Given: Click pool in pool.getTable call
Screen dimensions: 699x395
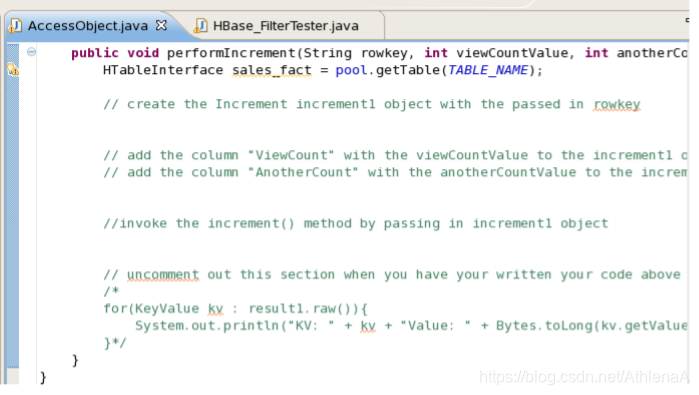Looking at the screenshot, I should click(x=351, y=70).
